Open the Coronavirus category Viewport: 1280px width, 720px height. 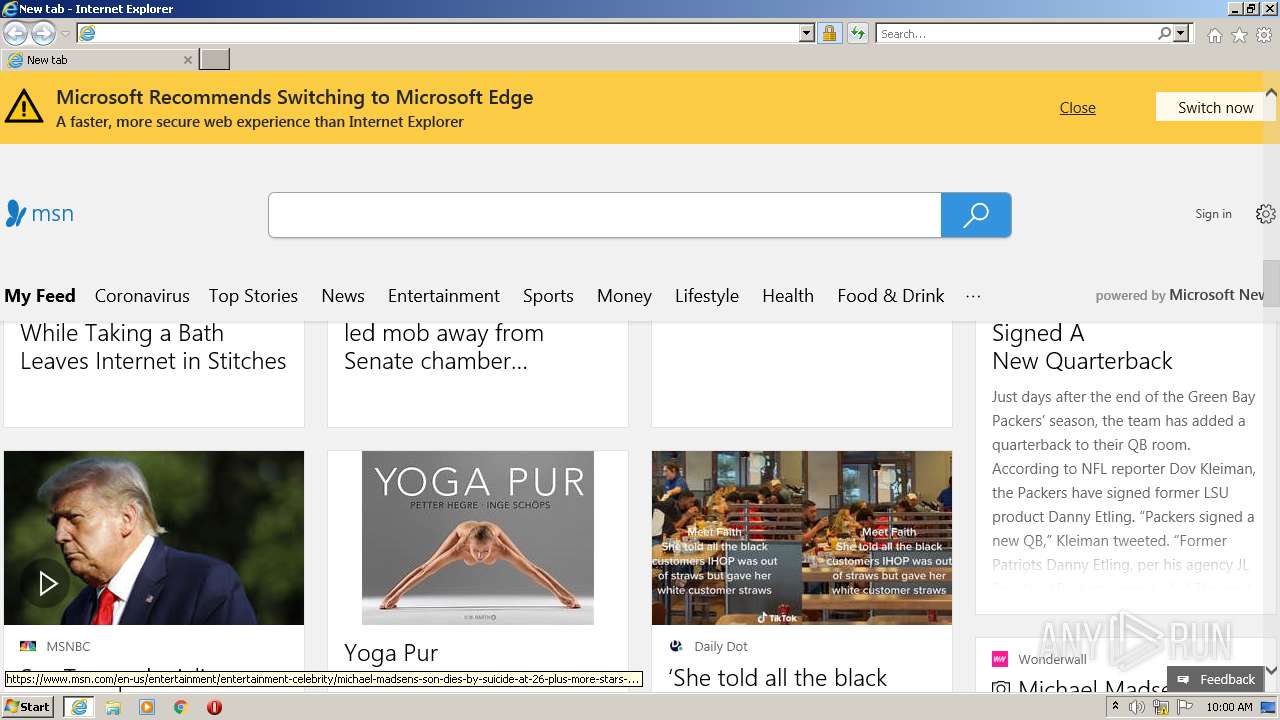coord(142,295)
